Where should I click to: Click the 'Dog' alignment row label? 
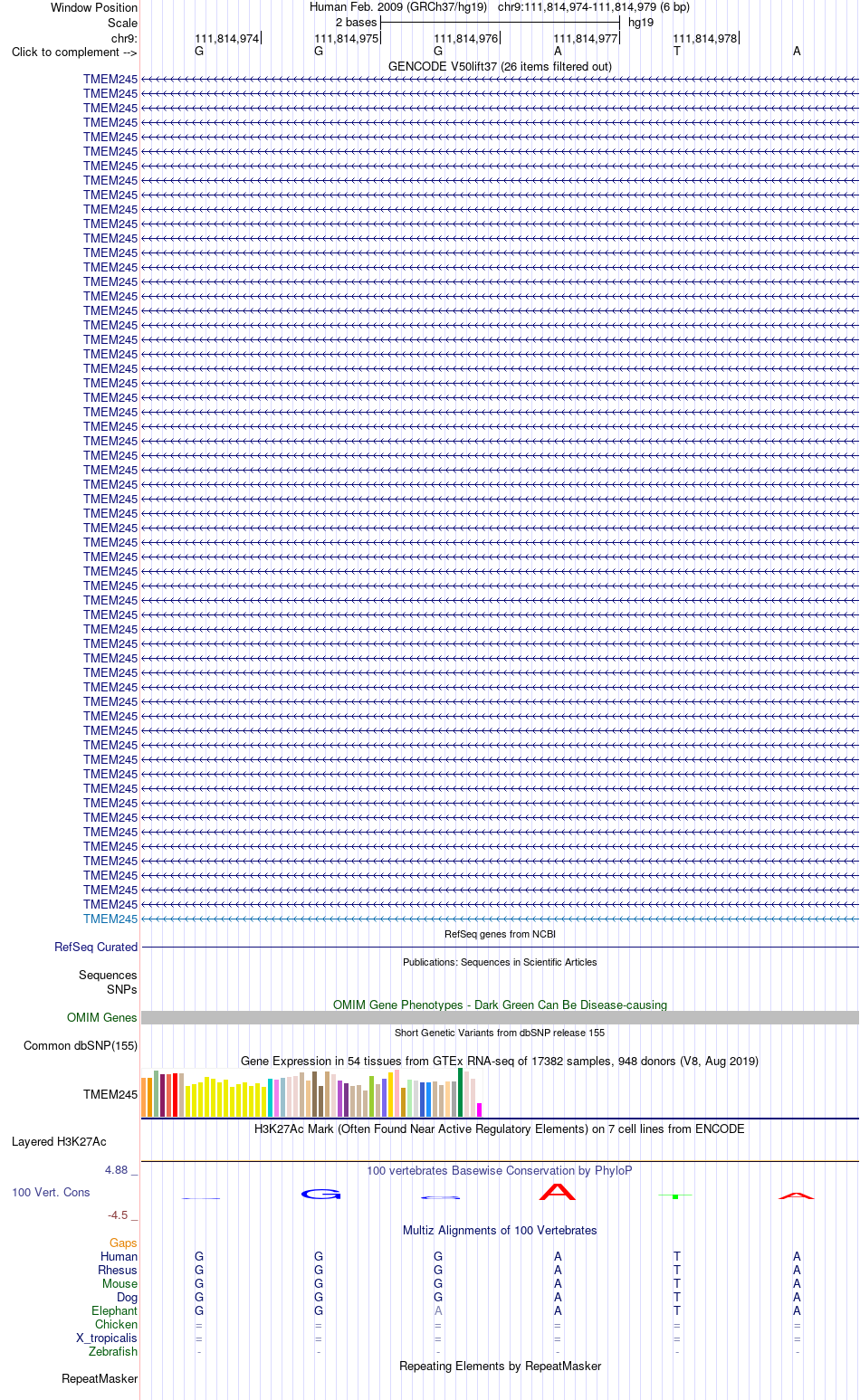click(x=128, y=1298)
